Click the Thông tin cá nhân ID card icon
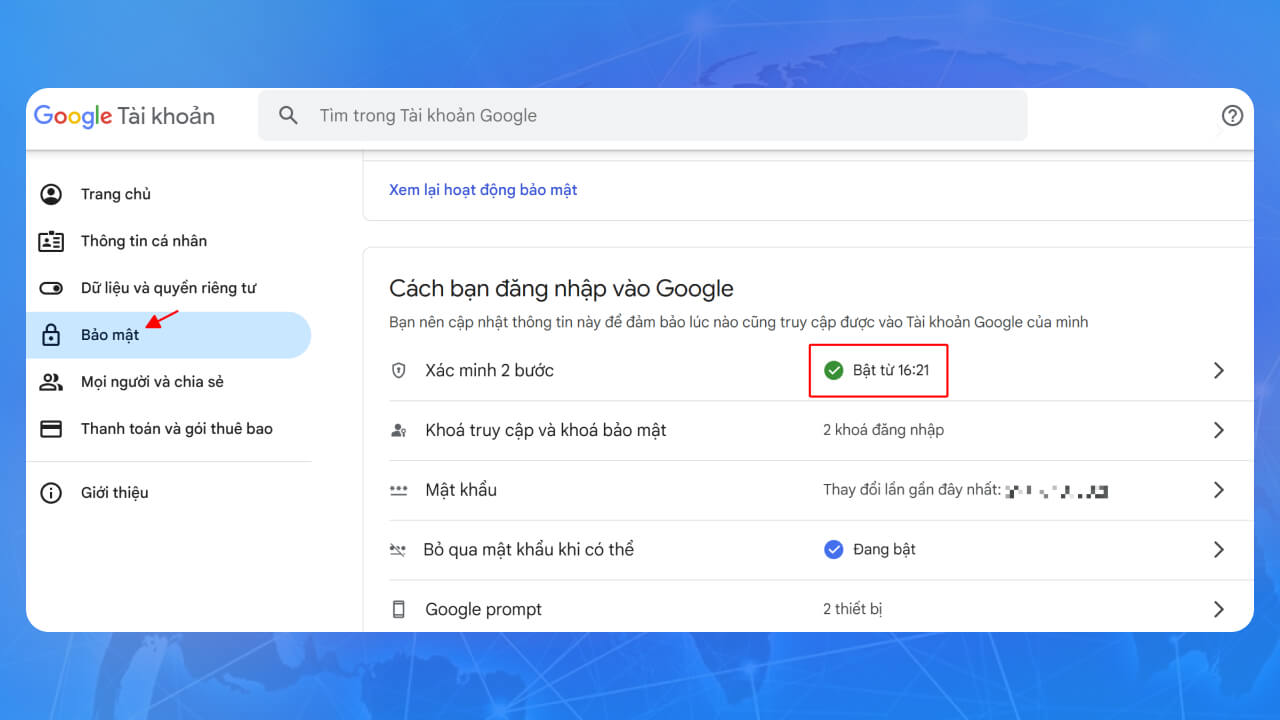Screen dimensions: 1280x720 (50, 241)
